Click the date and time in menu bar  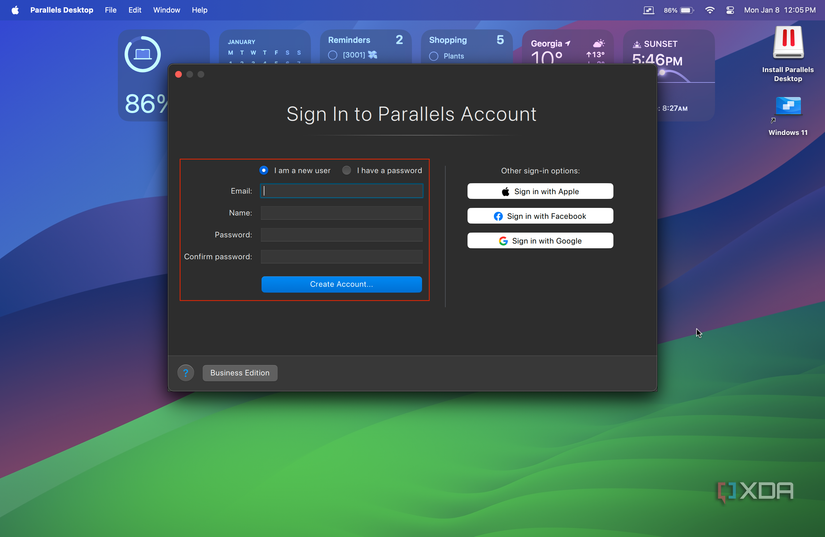click(x=779, y=10)
